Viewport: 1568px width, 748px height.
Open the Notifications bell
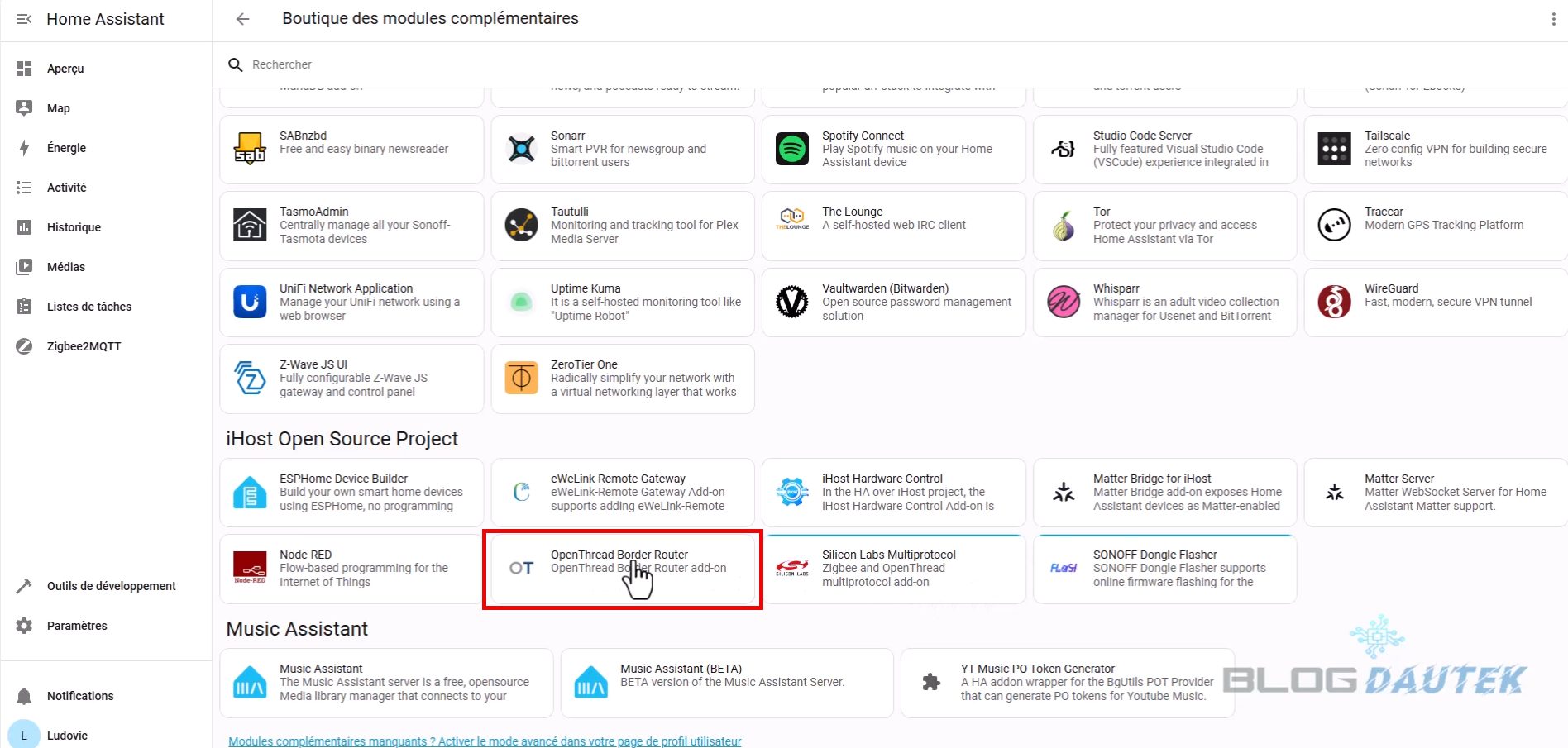79,696
